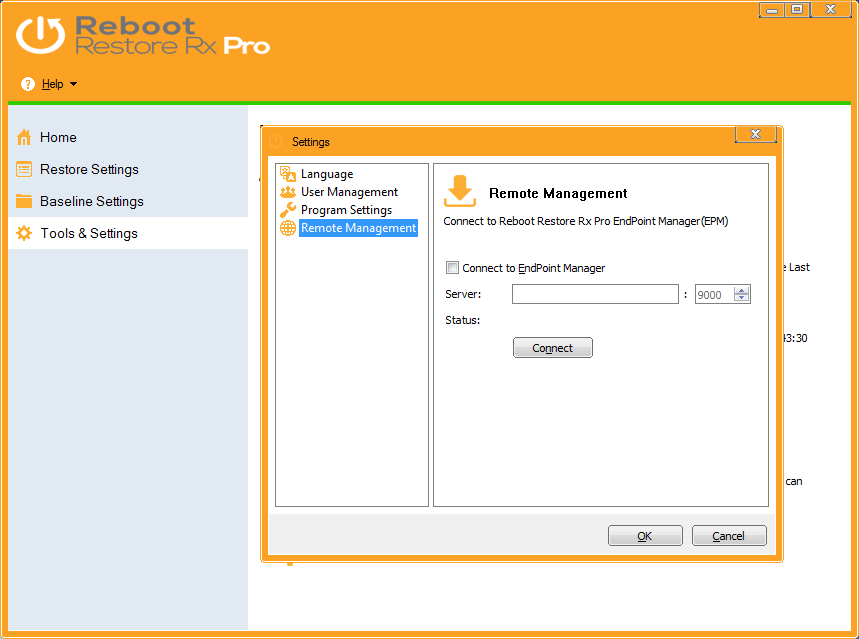Image resolution: width=859 pixels, height=639 pixels.
Task: Click the Reboot Restore Rx power logo
Action: 40,35
